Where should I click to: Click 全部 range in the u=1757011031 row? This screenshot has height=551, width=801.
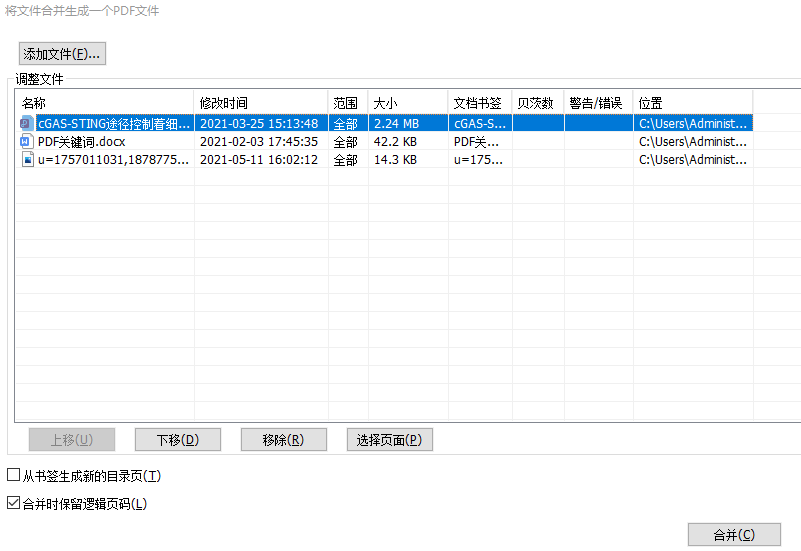346,160
